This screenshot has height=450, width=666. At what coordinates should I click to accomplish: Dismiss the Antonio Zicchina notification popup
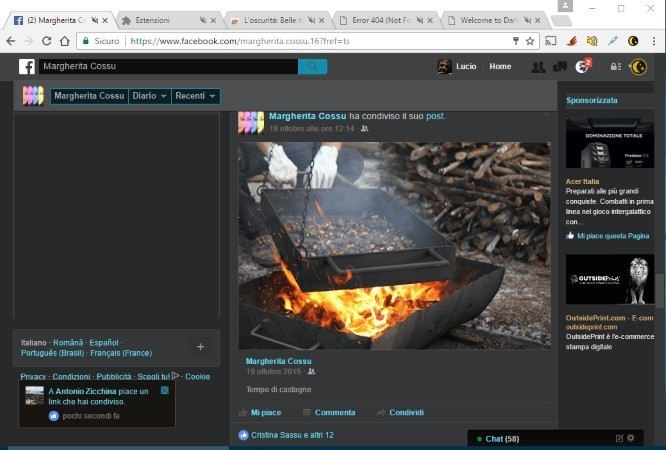point(165,389)
